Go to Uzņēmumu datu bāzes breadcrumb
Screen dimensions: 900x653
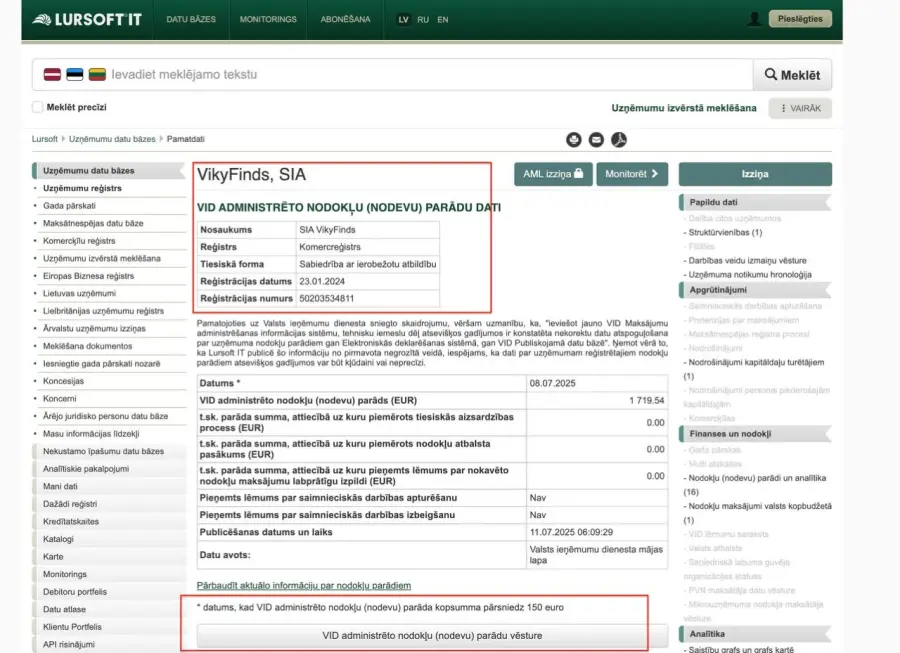112,139
